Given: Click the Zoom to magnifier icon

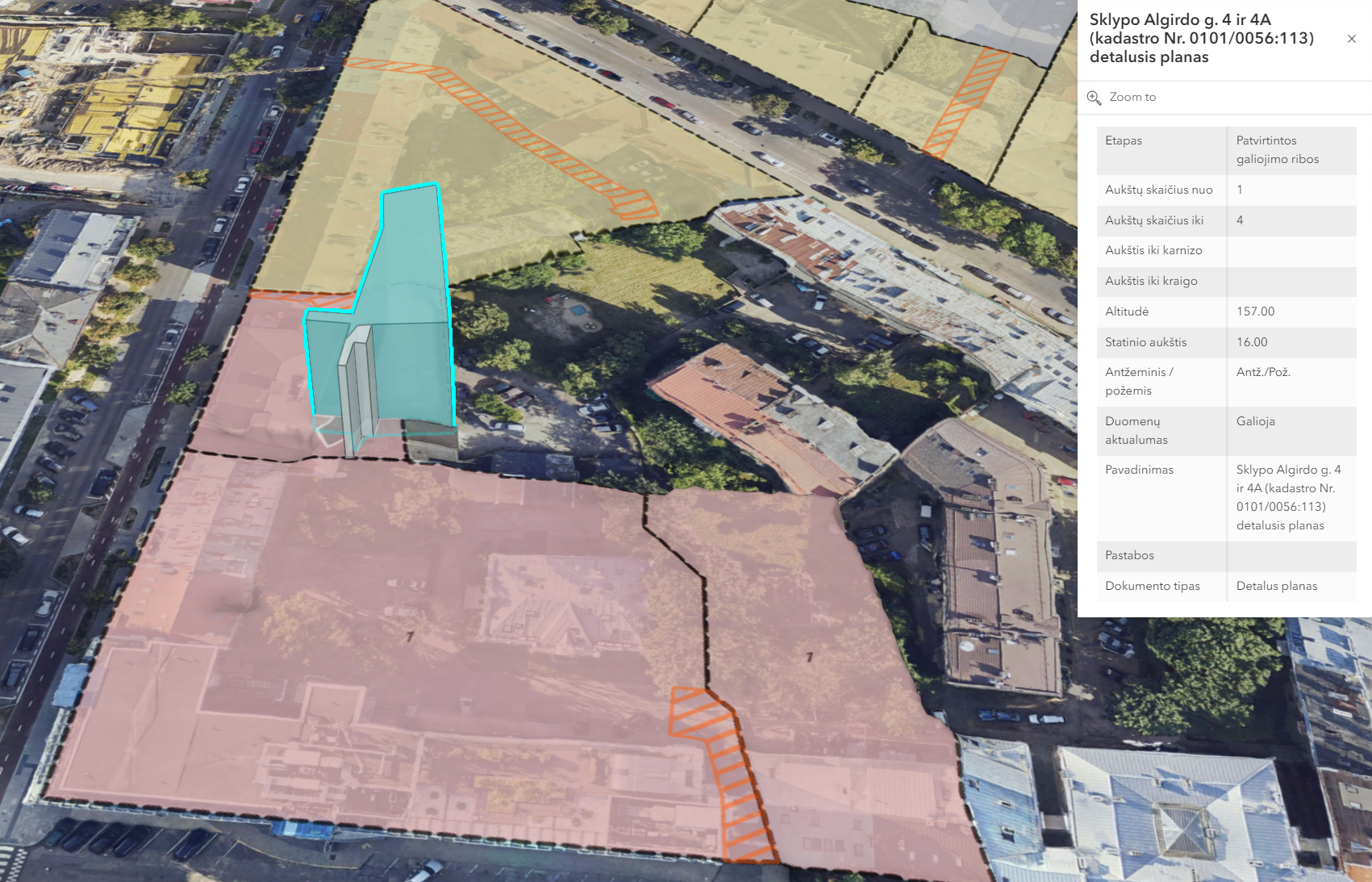Looking at the screenshot, I should 1094,98.
